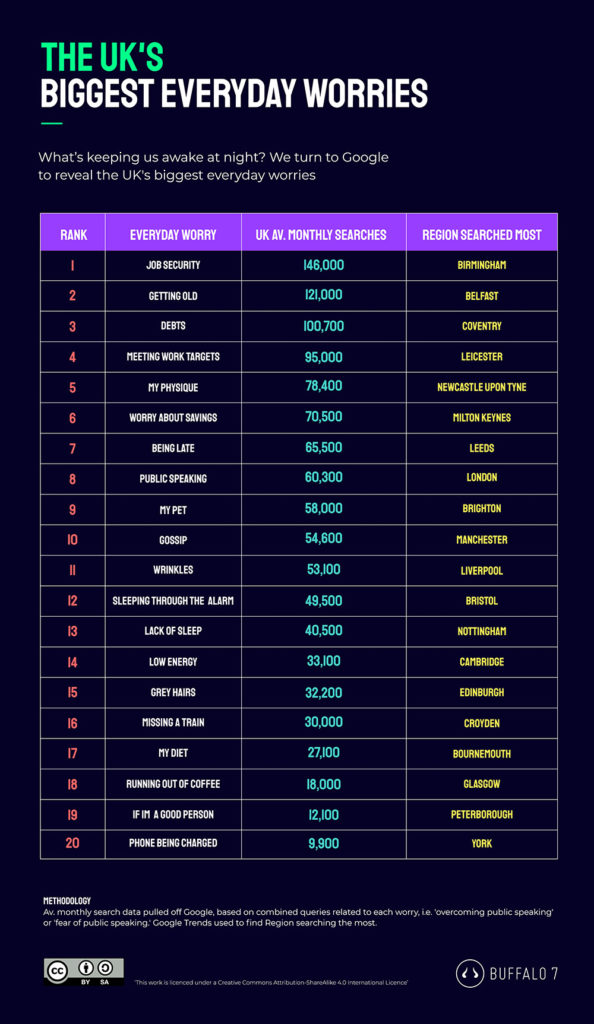
Task: Click the 146,000 searches value
Action: point(324,265)
